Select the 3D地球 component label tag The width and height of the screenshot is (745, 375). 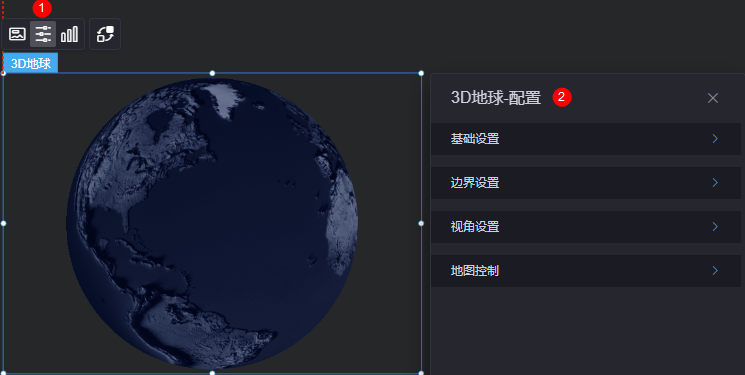[x=31, y=63]
